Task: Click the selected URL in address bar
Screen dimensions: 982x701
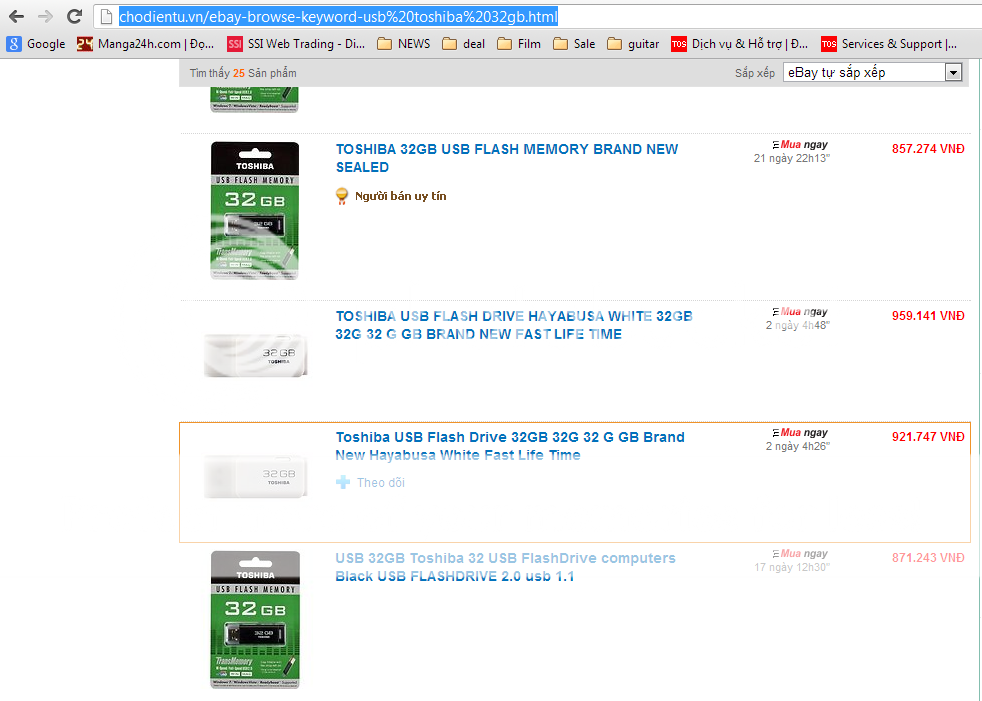Action: (x=338, y=17)
